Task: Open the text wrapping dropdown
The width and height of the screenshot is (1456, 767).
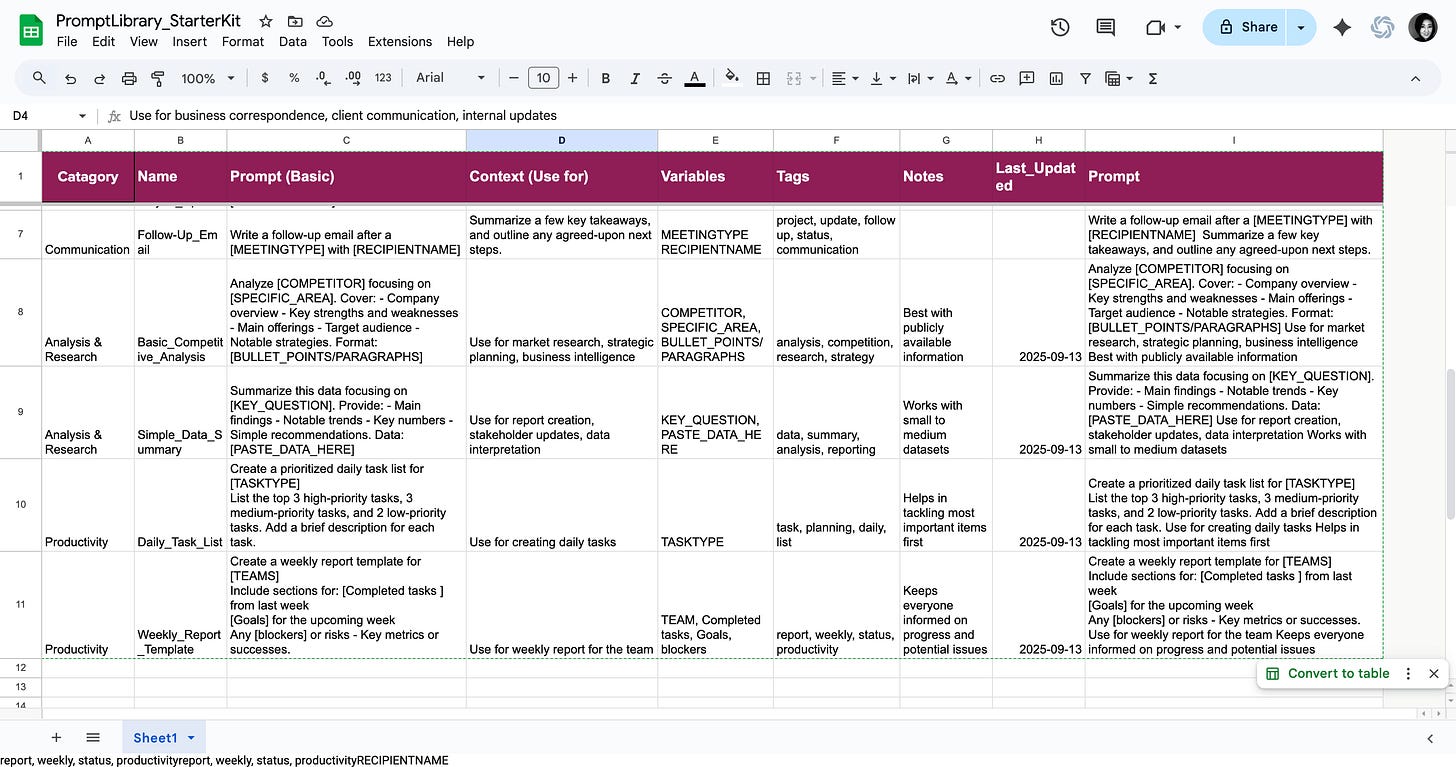Action: 919,78
